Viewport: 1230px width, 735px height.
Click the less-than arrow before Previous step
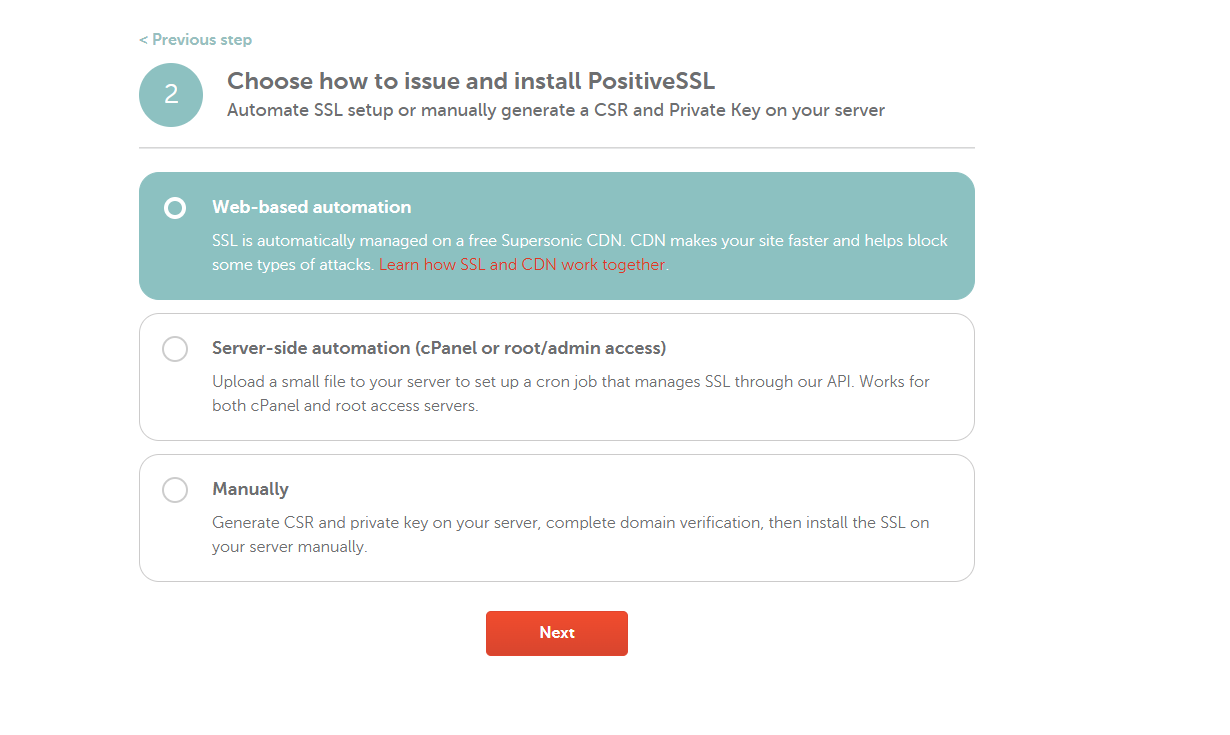144,40
